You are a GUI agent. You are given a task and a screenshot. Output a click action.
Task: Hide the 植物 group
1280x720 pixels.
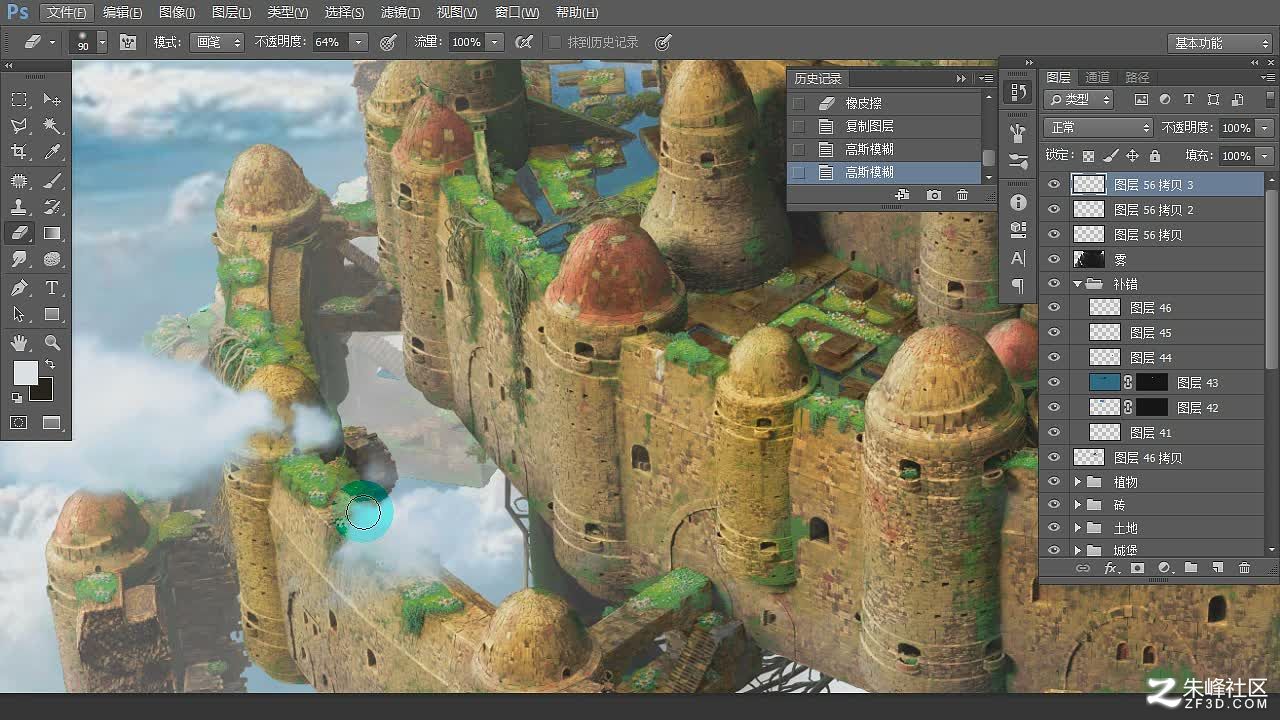tap(1053, 482)
